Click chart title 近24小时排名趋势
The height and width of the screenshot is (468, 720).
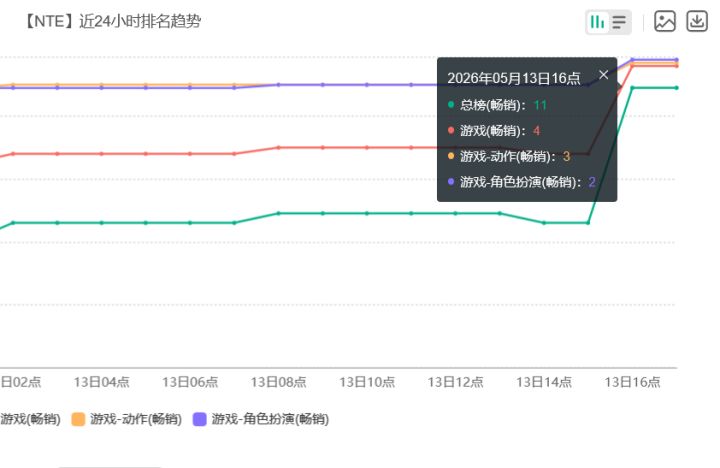140,21
